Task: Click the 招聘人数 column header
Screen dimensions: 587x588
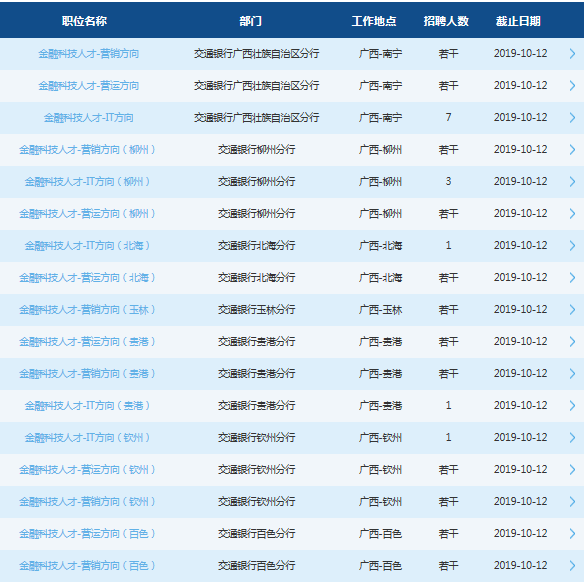Action: click(446, 21)
